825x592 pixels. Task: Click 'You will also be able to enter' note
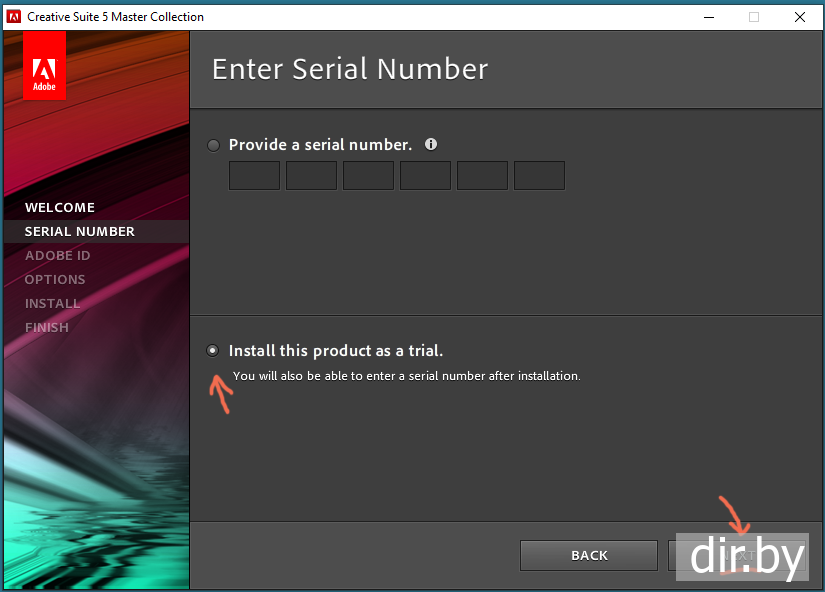pyautogui.click(x=407, y=376)
